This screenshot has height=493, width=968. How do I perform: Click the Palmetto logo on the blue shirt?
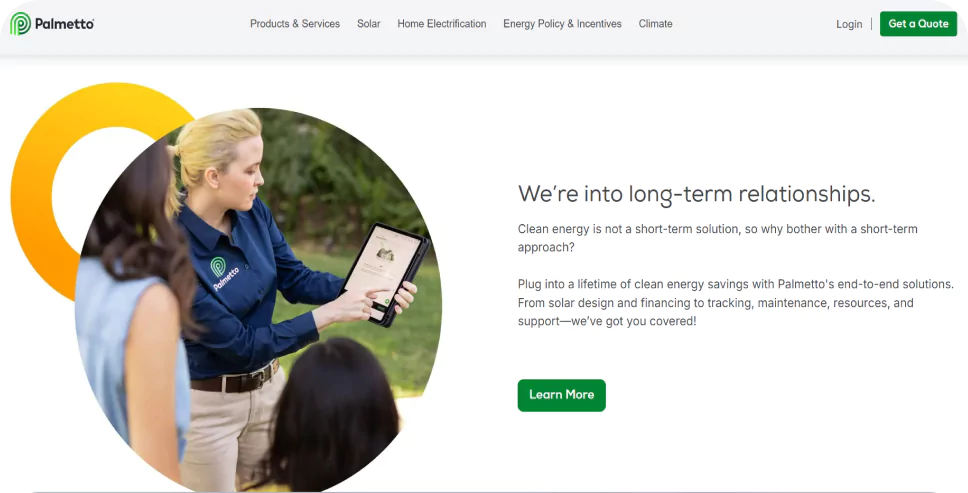223,273
